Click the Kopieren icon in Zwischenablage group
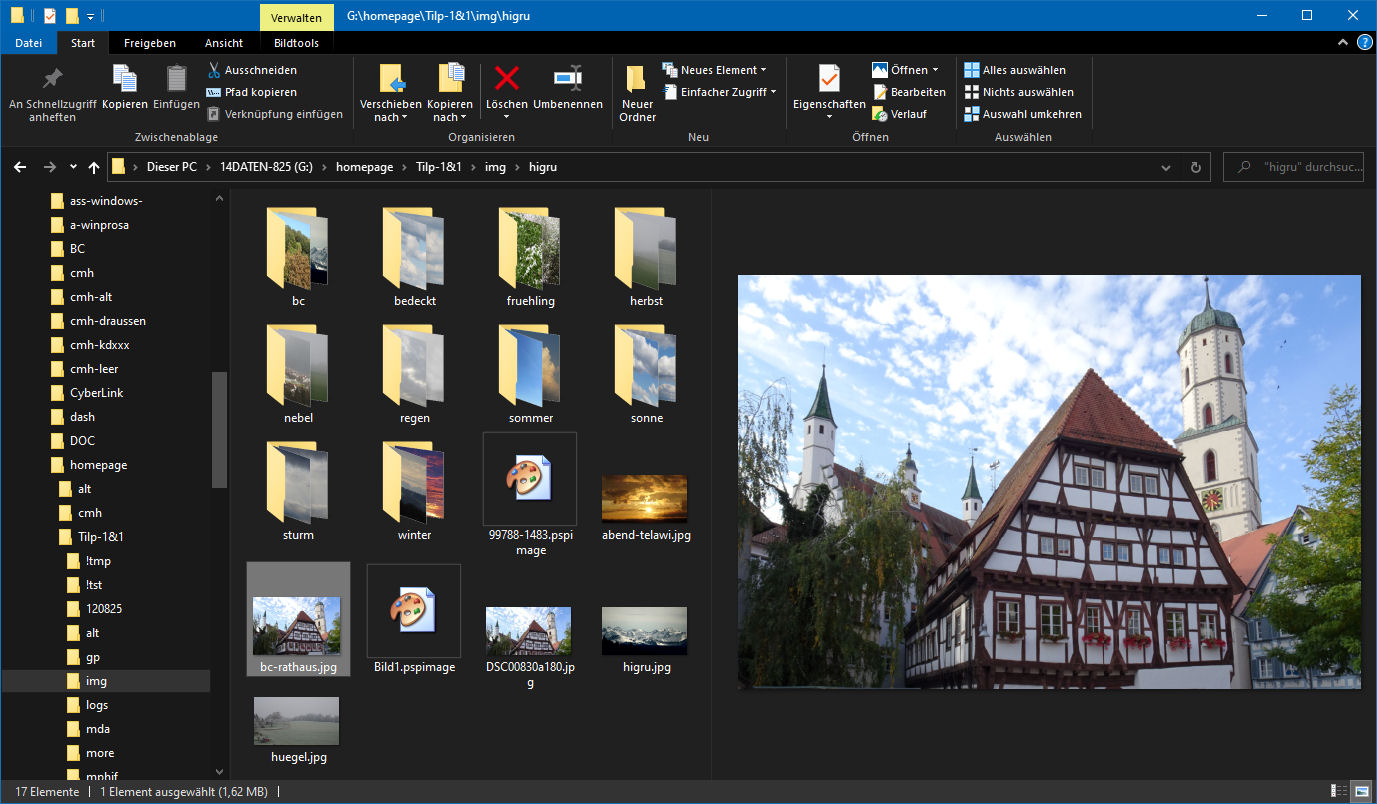The width and height of the screenshot is (1377, 804). [x=125, y=79]
